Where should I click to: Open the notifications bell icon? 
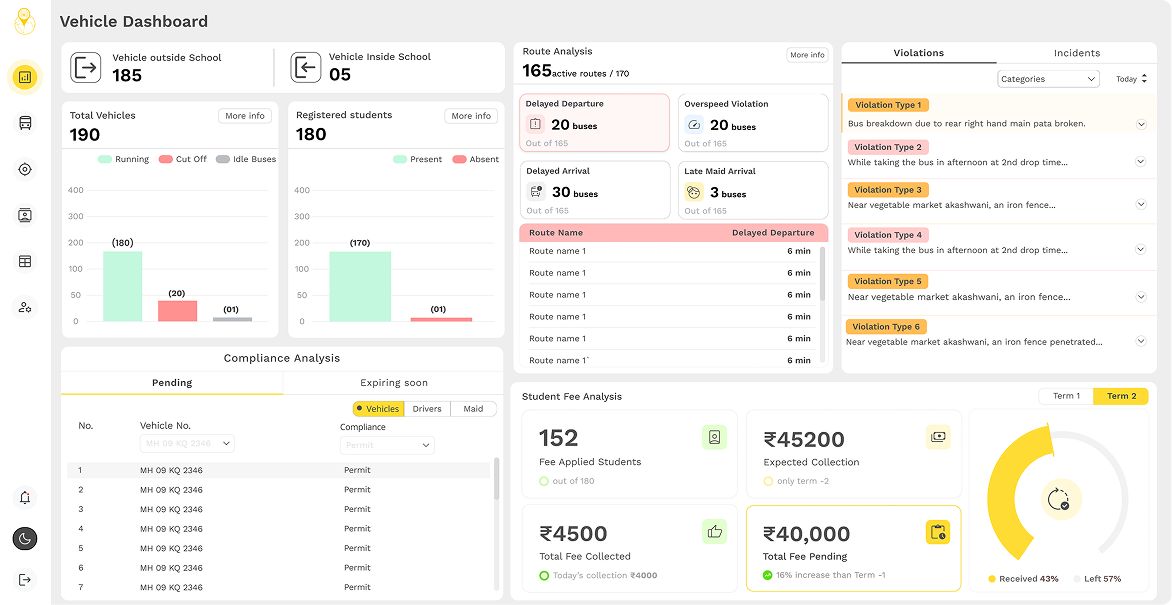point(25,498)
